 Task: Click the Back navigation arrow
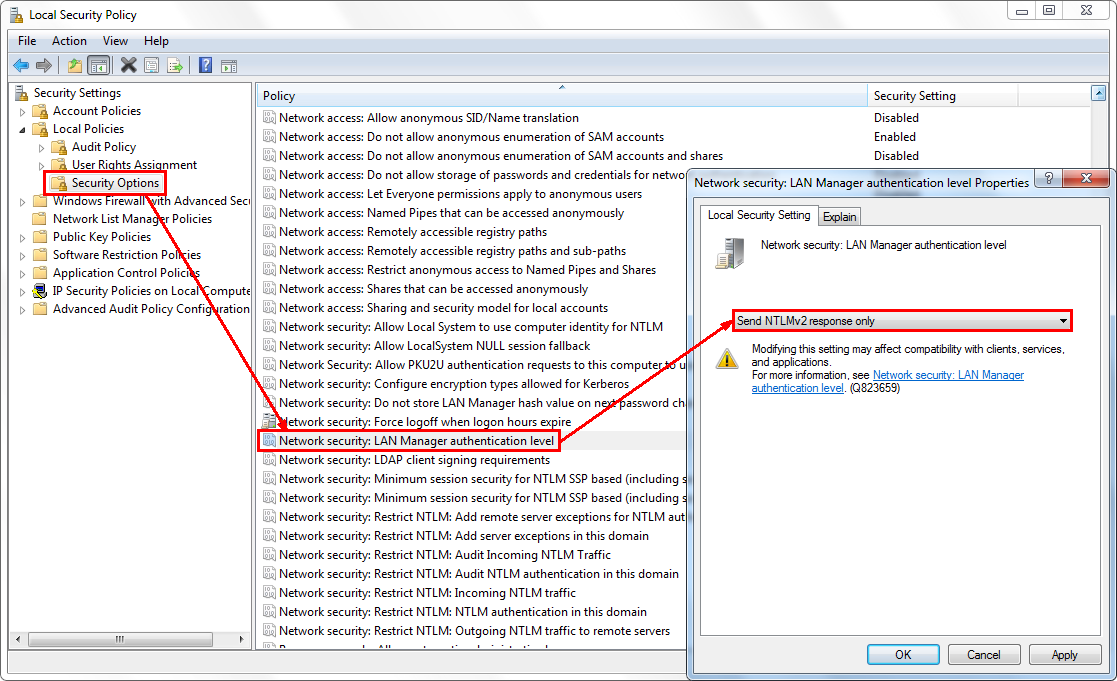coord(21,65)
